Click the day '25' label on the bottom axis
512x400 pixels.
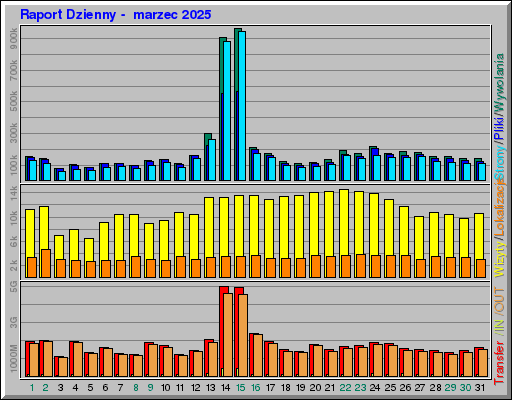click(x=390, y=388)
